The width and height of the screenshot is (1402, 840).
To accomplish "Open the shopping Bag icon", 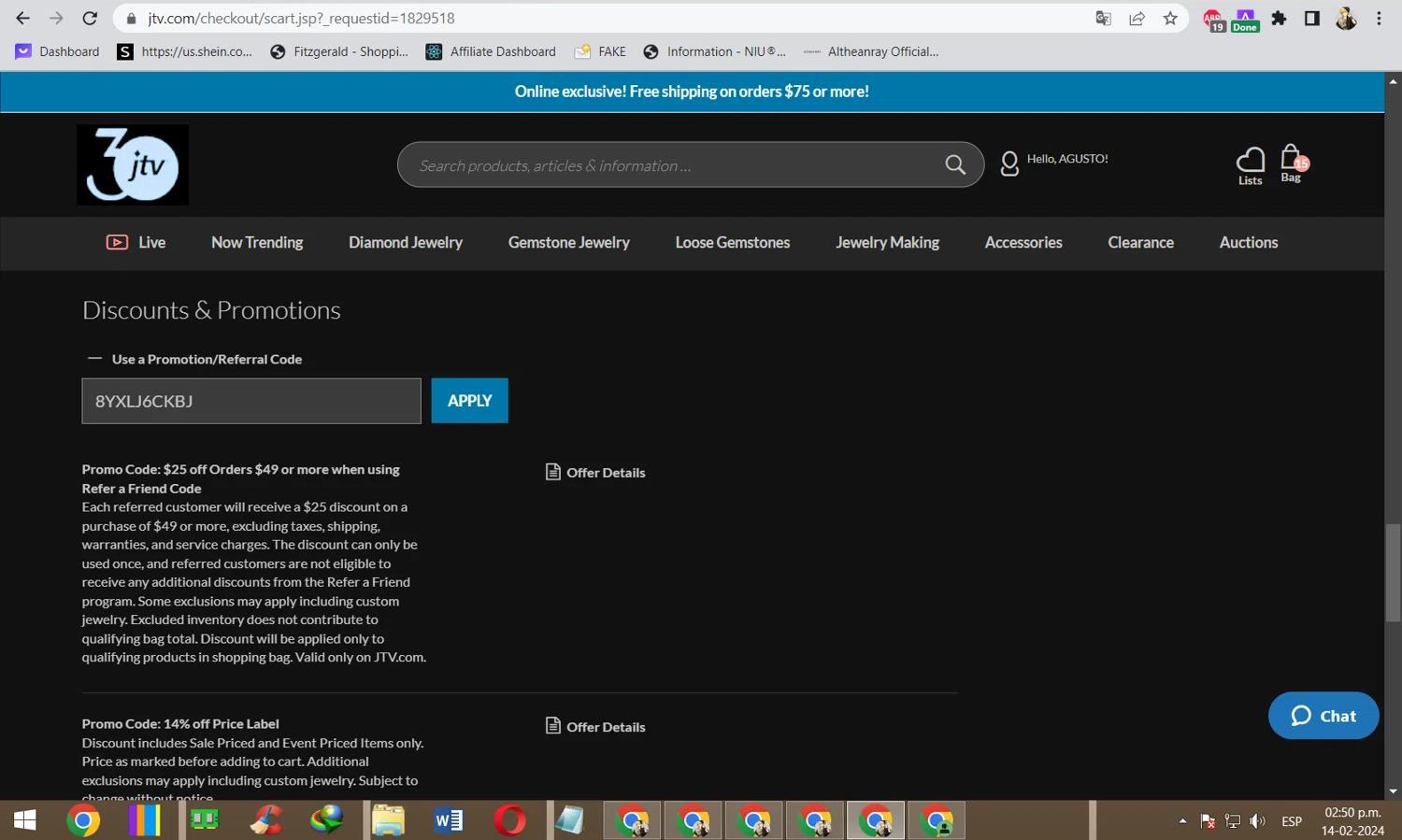I will click(x=1293, y=164).
